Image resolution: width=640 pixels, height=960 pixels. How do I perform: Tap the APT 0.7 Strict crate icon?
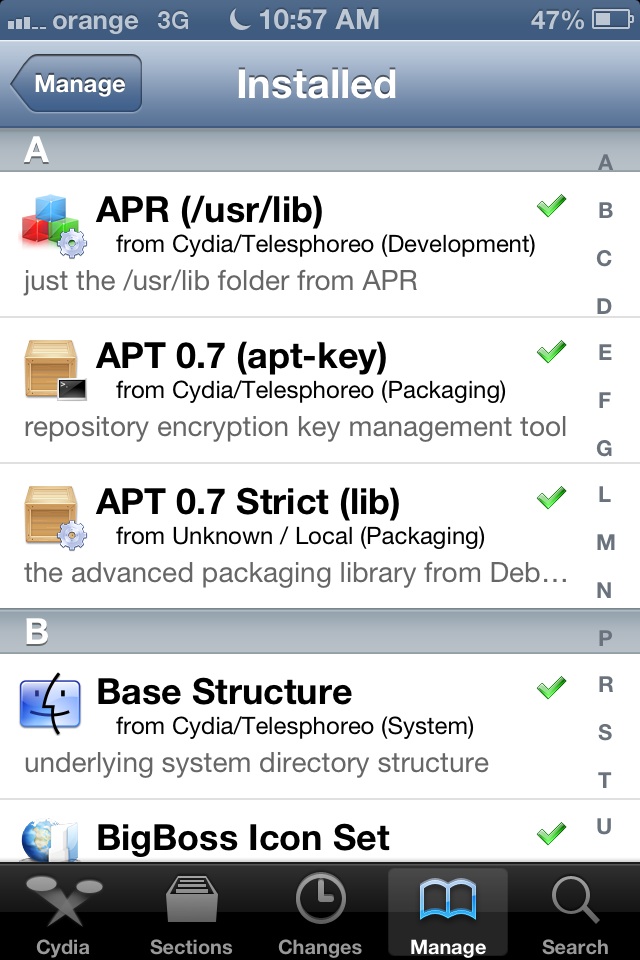55,517
